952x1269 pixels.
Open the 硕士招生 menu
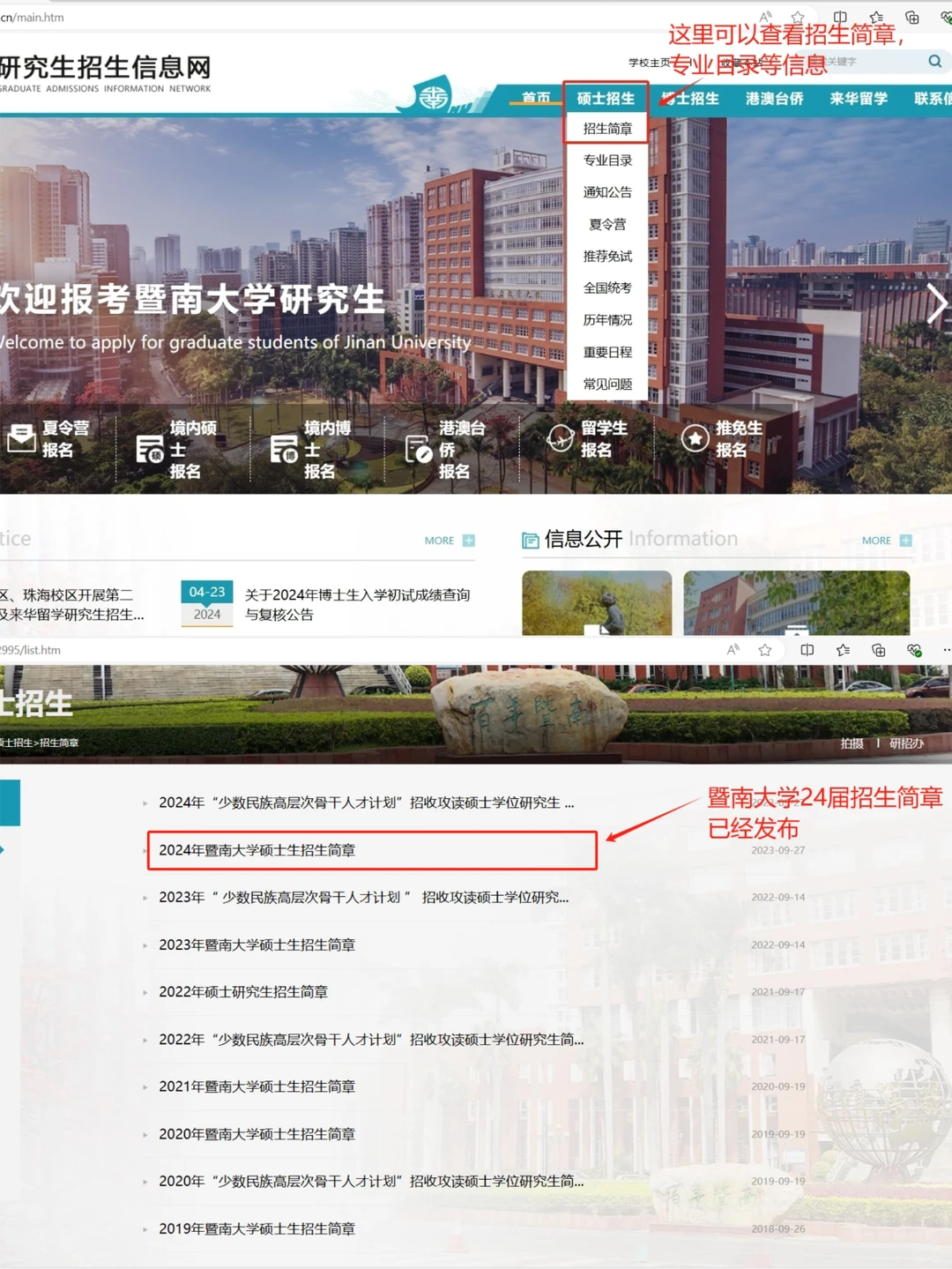coord(607,99)
